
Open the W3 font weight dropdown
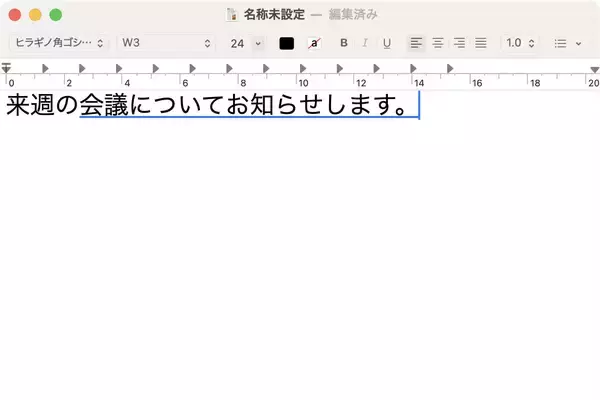[166, 44]
